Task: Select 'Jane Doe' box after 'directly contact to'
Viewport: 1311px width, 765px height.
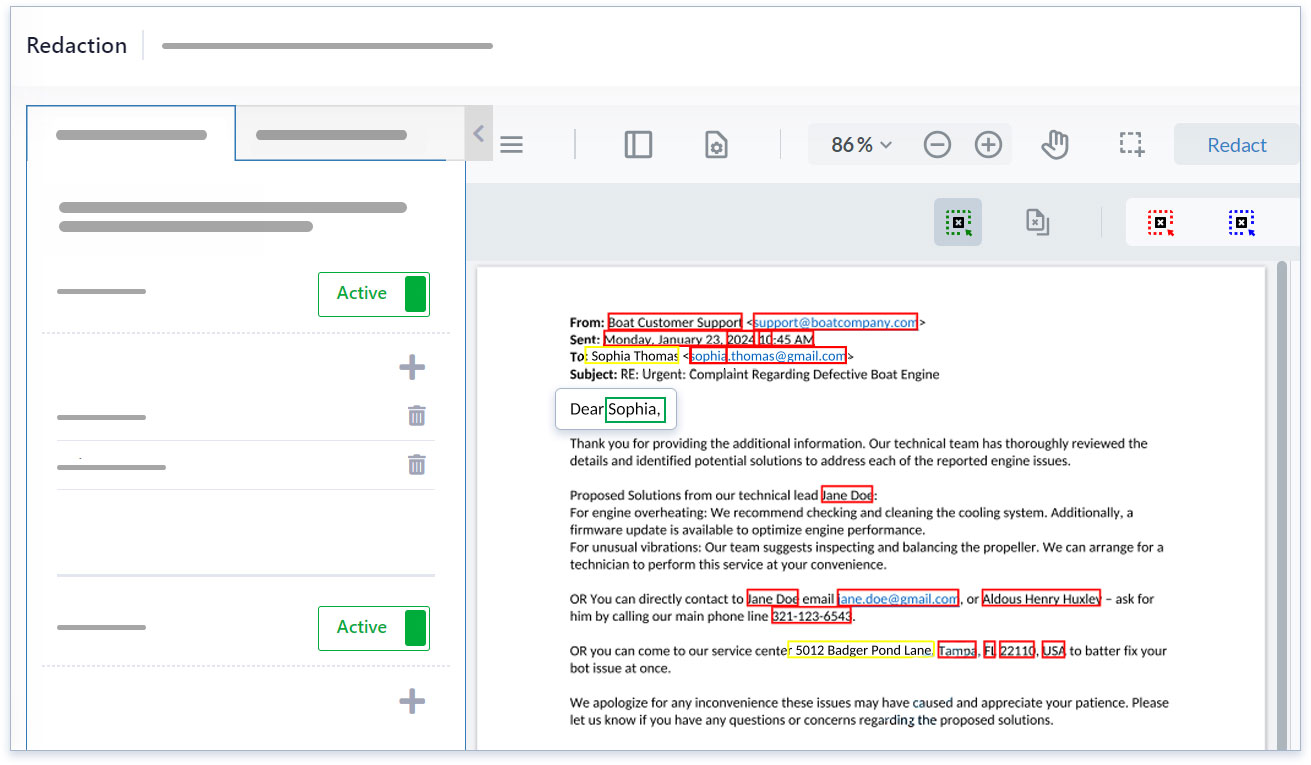Action: [772, 598]
